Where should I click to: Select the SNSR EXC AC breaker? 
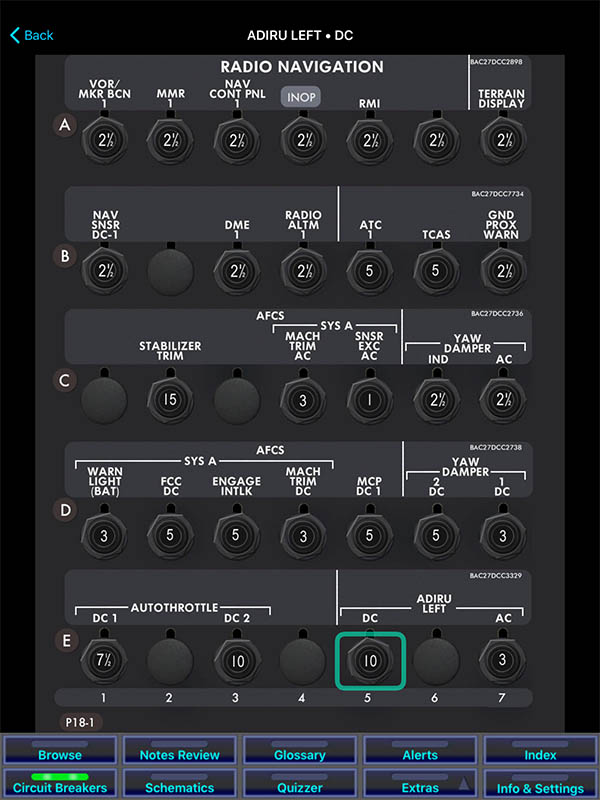click(x=369, y=397)
